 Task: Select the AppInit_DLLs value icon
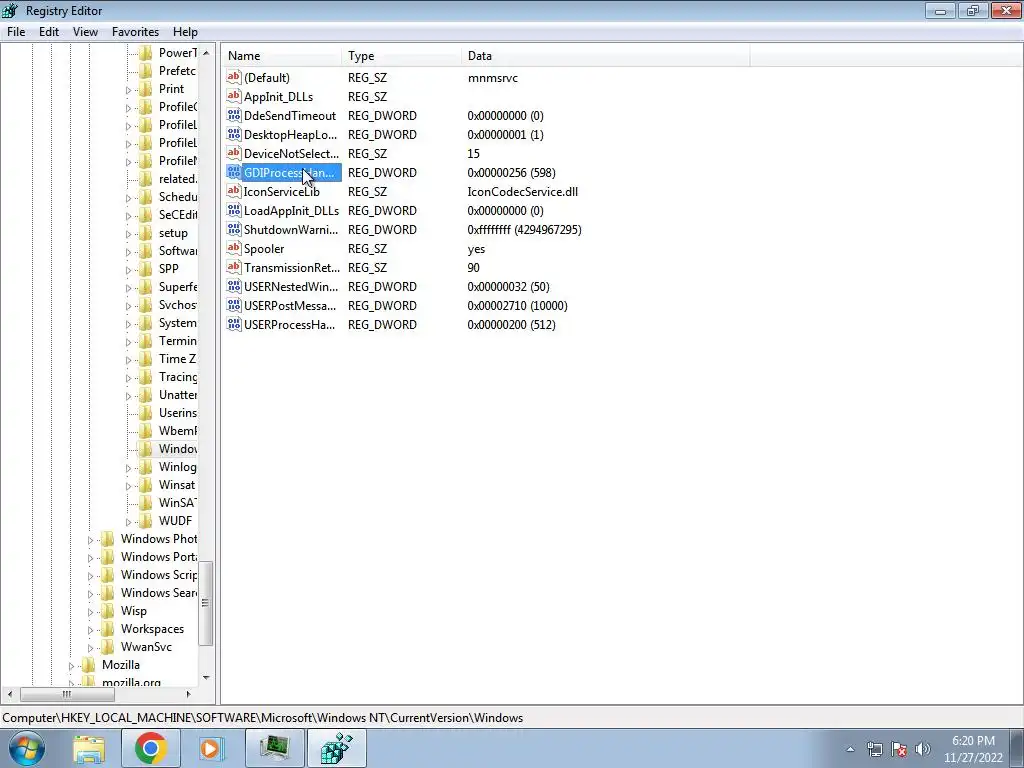point(234,96)
